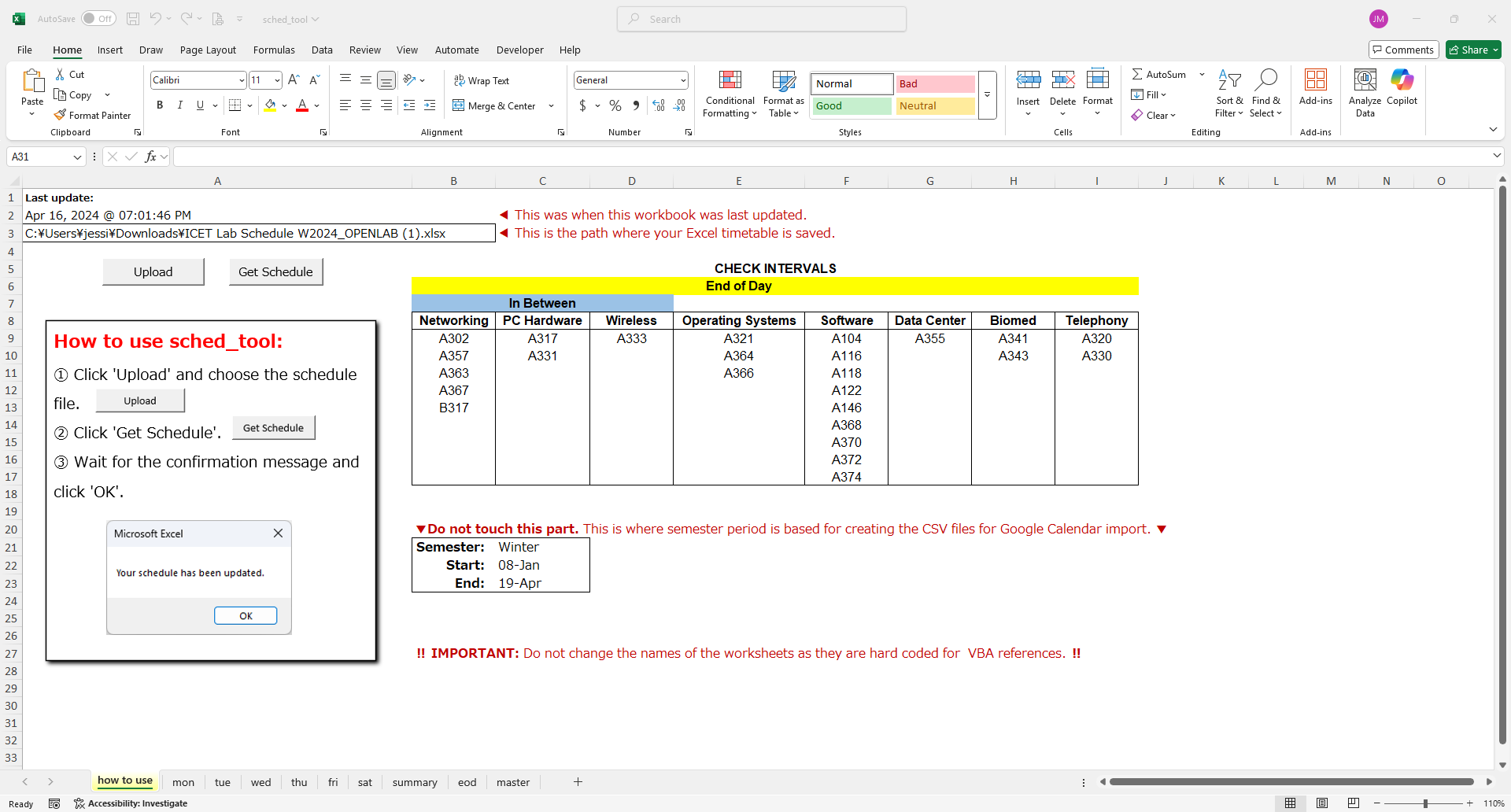Toggle Wrap Text option
The height and width of the screenshot is (812, 1511).
tap(481, 80)
